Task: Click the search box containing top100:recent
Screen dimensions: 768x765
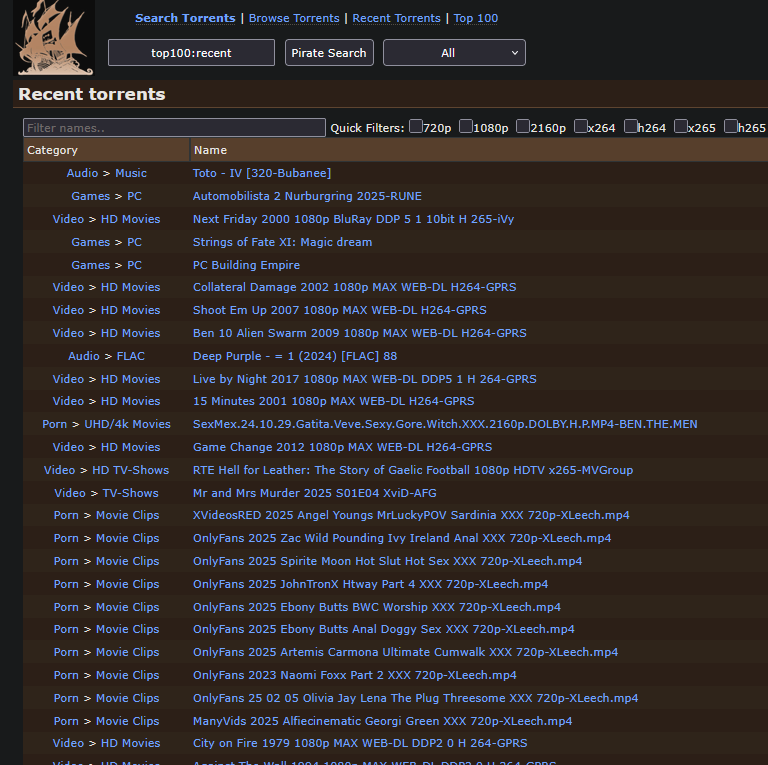Action: coord(191,53)
